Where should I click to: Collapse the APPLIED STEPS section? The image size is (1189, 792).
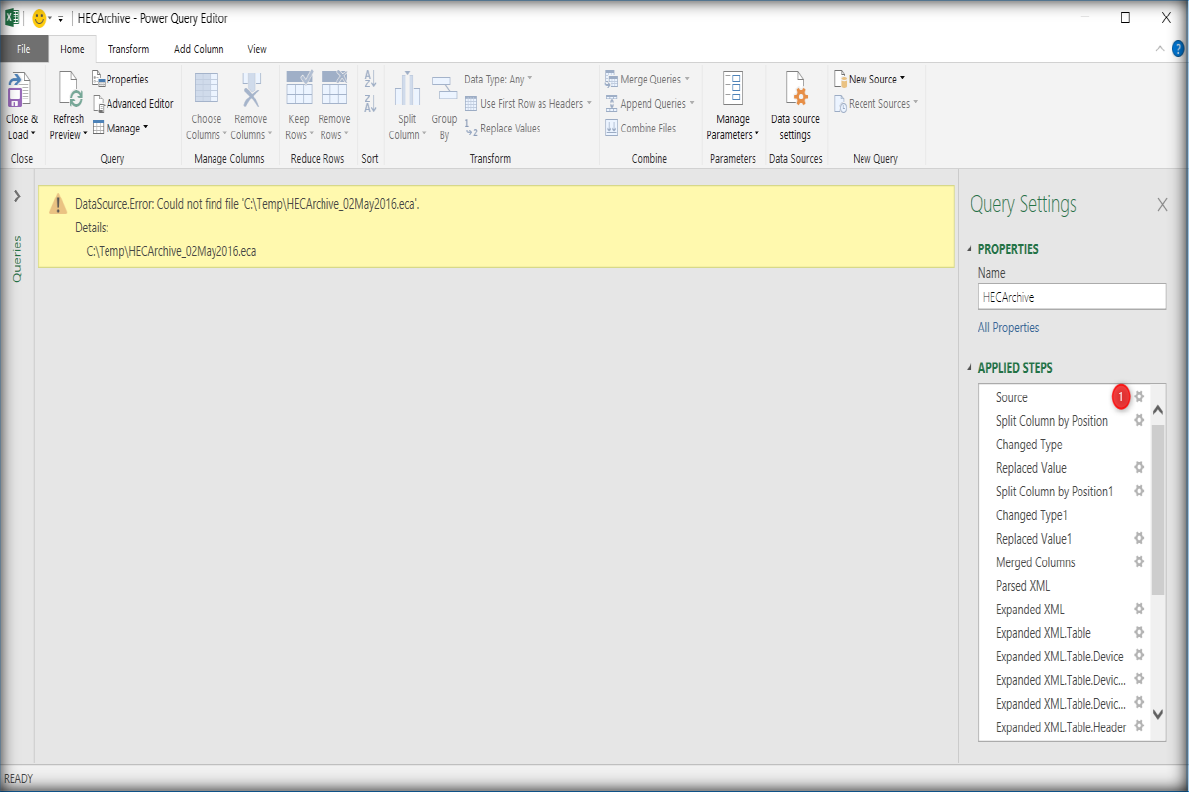point(968,368)
